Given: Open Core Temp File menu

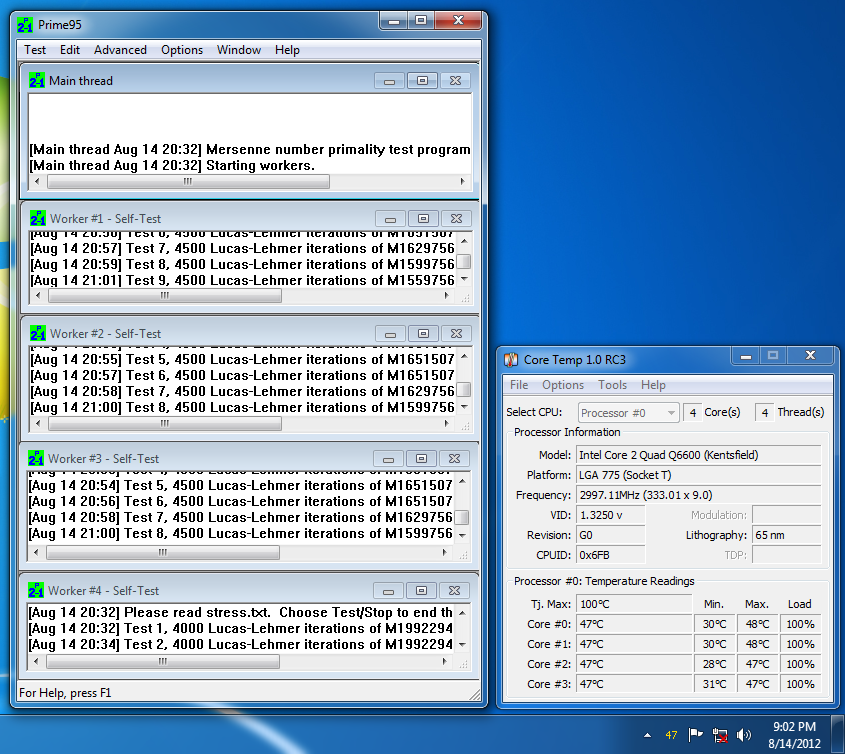Looking at the screenshot, I should pos(519,385).
